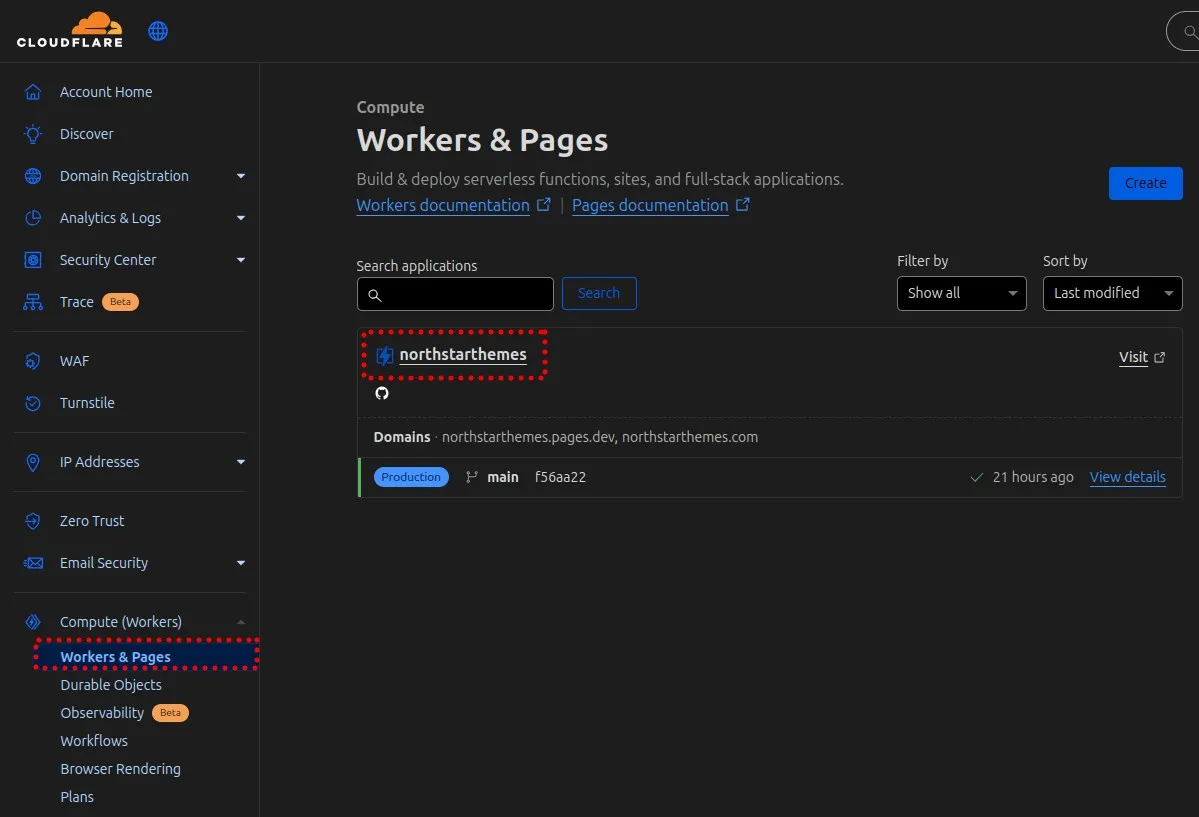
Task: Expand Analytics & Logs section arrow
Action: [x=240, y=218]
